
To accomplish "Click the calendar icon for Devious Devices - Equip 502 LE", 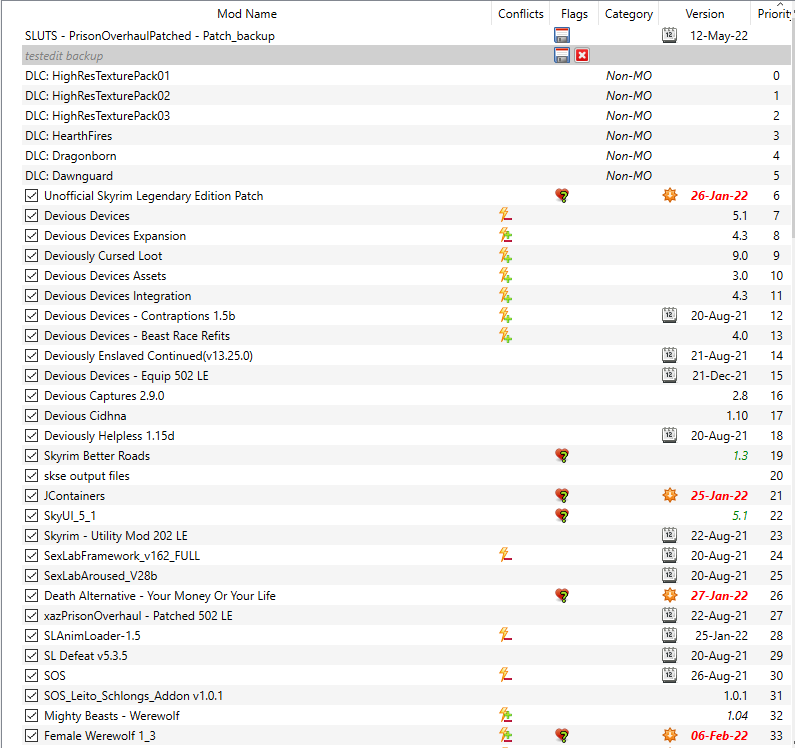I will click(669, 375).
